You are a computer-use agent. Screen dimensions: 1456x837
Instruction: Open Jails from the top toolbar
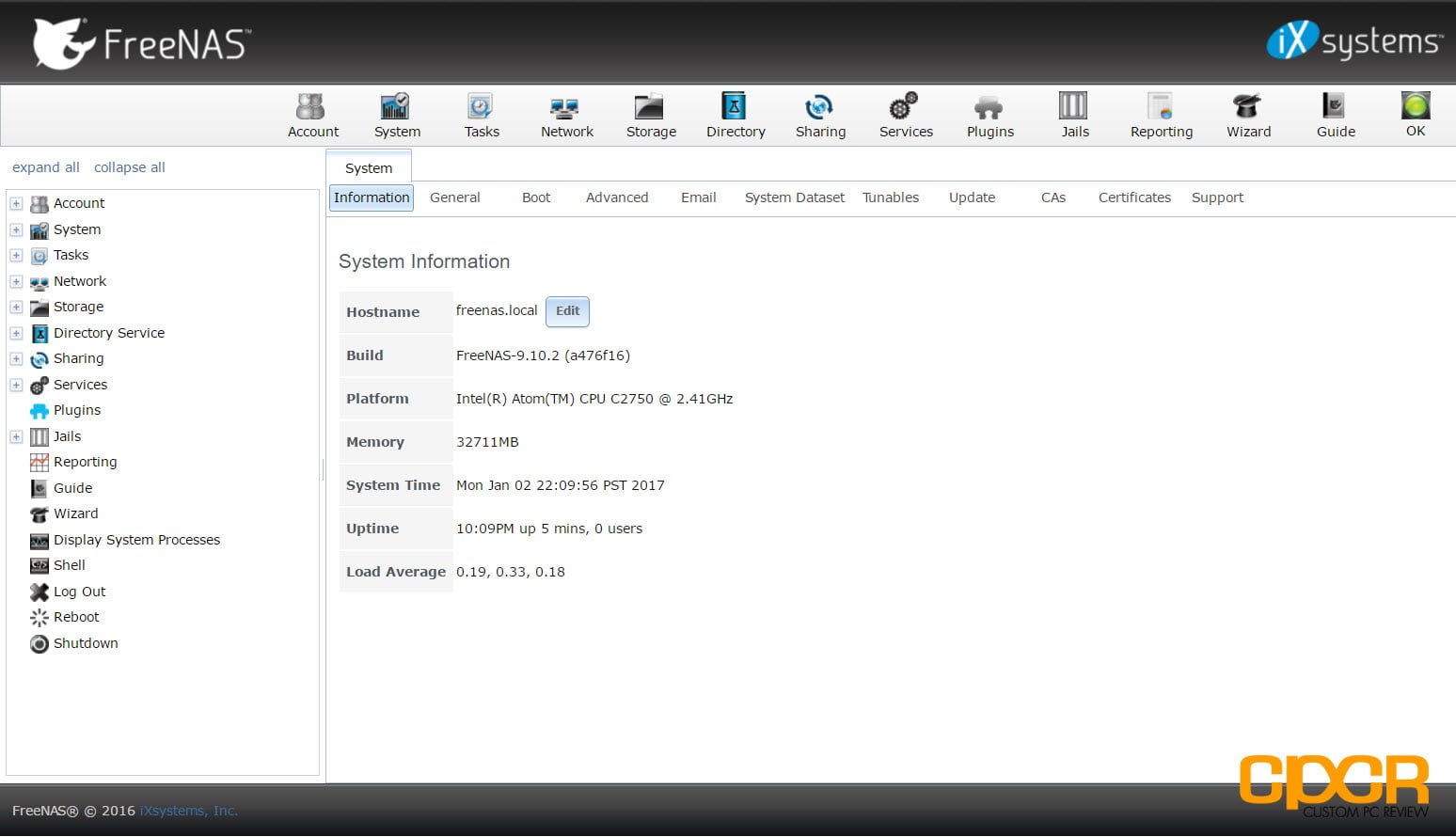pos(1074,116)
